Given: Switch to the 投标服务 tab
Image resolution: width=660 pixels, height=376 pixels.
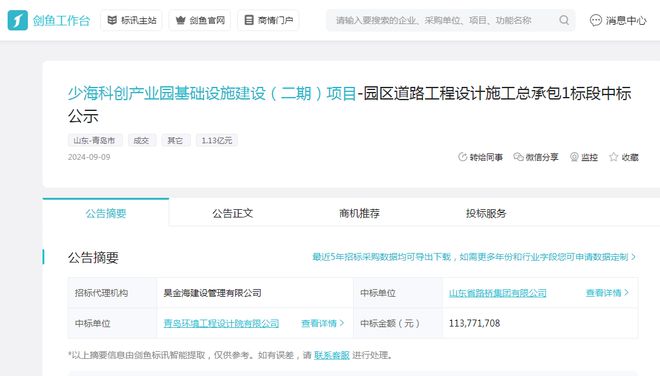Looking at the screenshot, I should tap(486, 213).
